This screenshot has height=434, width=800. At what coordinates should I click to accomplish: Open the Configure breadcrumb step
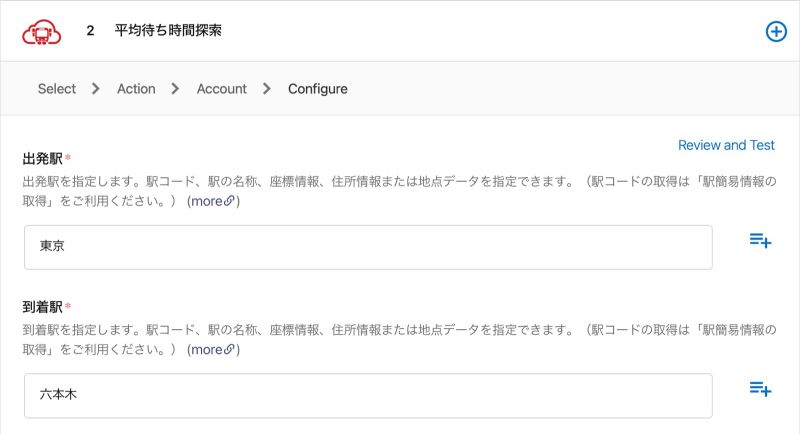[x=318, y=89]
